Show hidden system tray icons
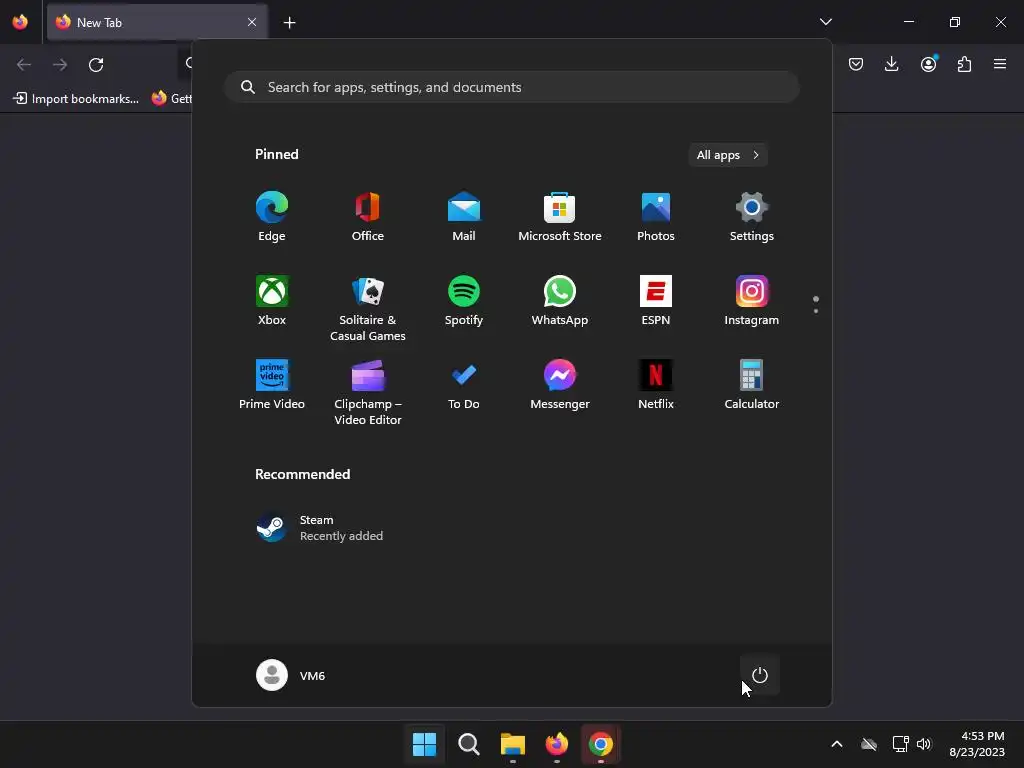This screenshot has height=768, width=1024. (x=837, y=744)
